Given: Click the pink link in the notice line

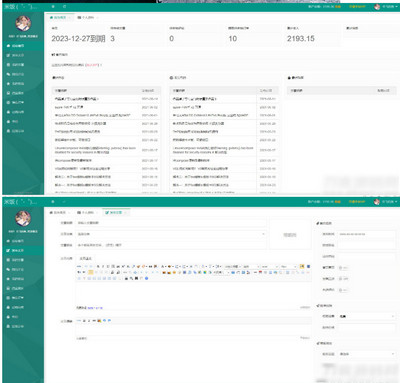Looking at the screenshot, I should 92,65.
